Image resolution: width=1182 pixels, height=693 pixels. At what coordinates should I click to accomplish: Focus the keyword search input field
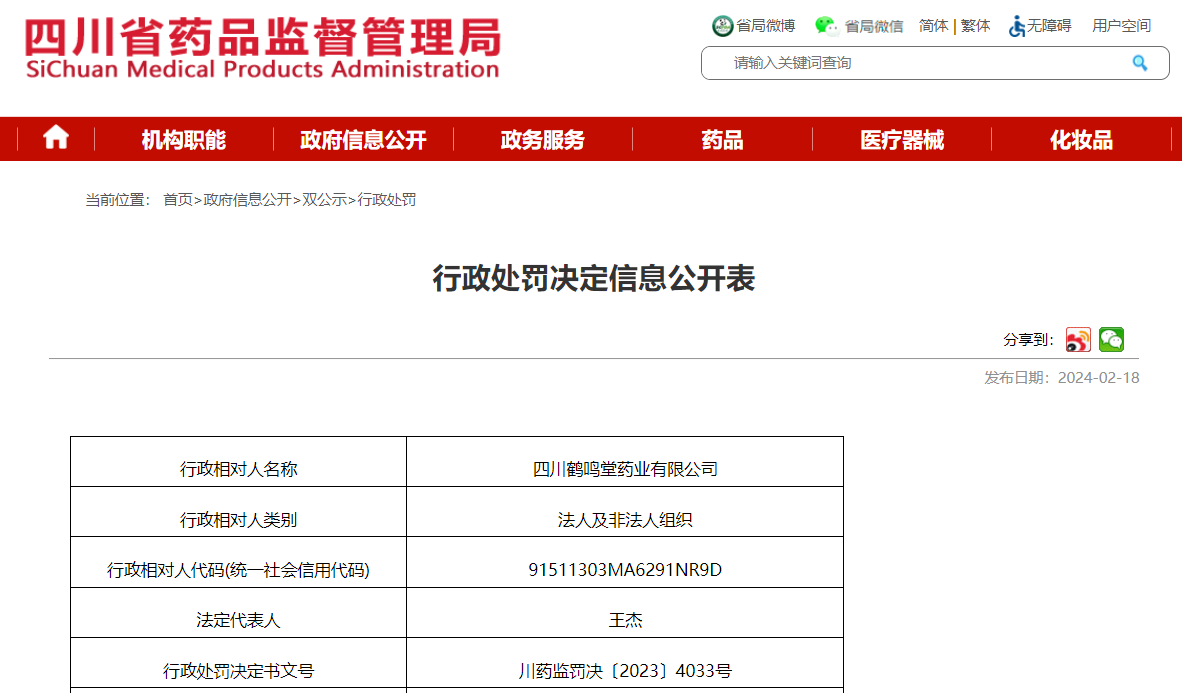pyautogui.click(x=920, y=63)
